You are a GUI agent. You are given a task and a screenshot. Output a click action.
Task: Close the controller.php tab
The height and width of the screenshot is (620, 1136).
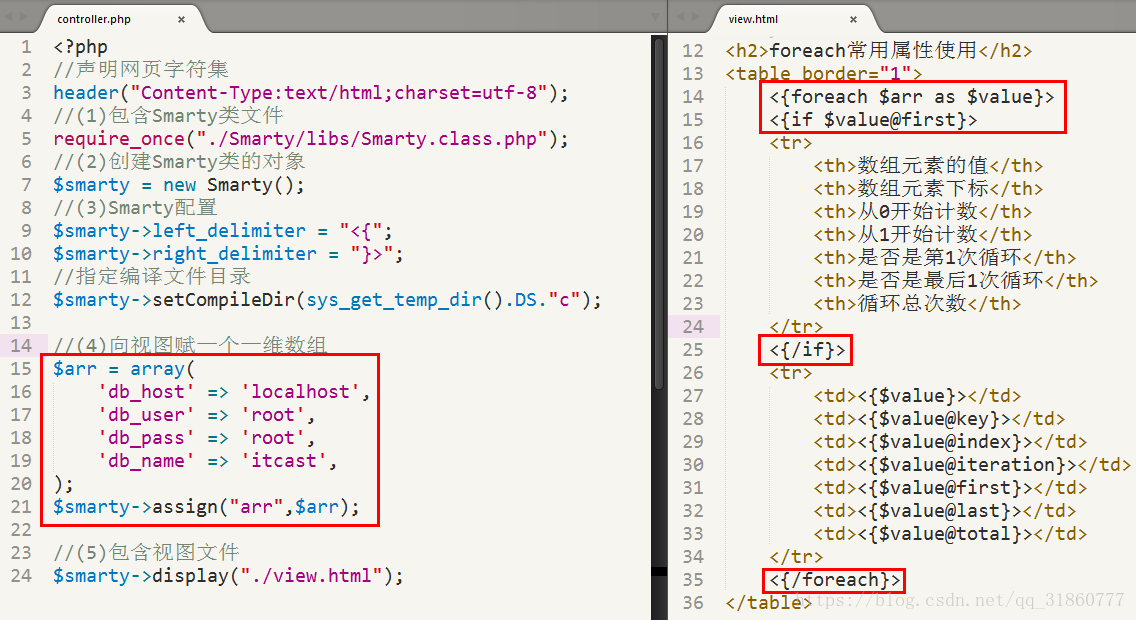(181, 20)
